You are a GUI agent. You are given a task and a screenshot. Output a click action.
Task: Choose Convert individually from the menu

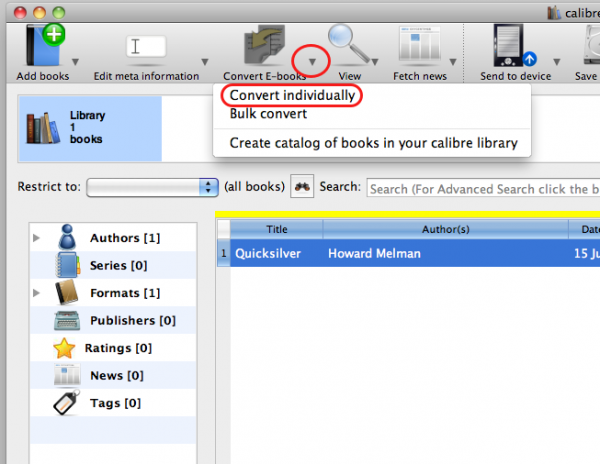[292, 95]
